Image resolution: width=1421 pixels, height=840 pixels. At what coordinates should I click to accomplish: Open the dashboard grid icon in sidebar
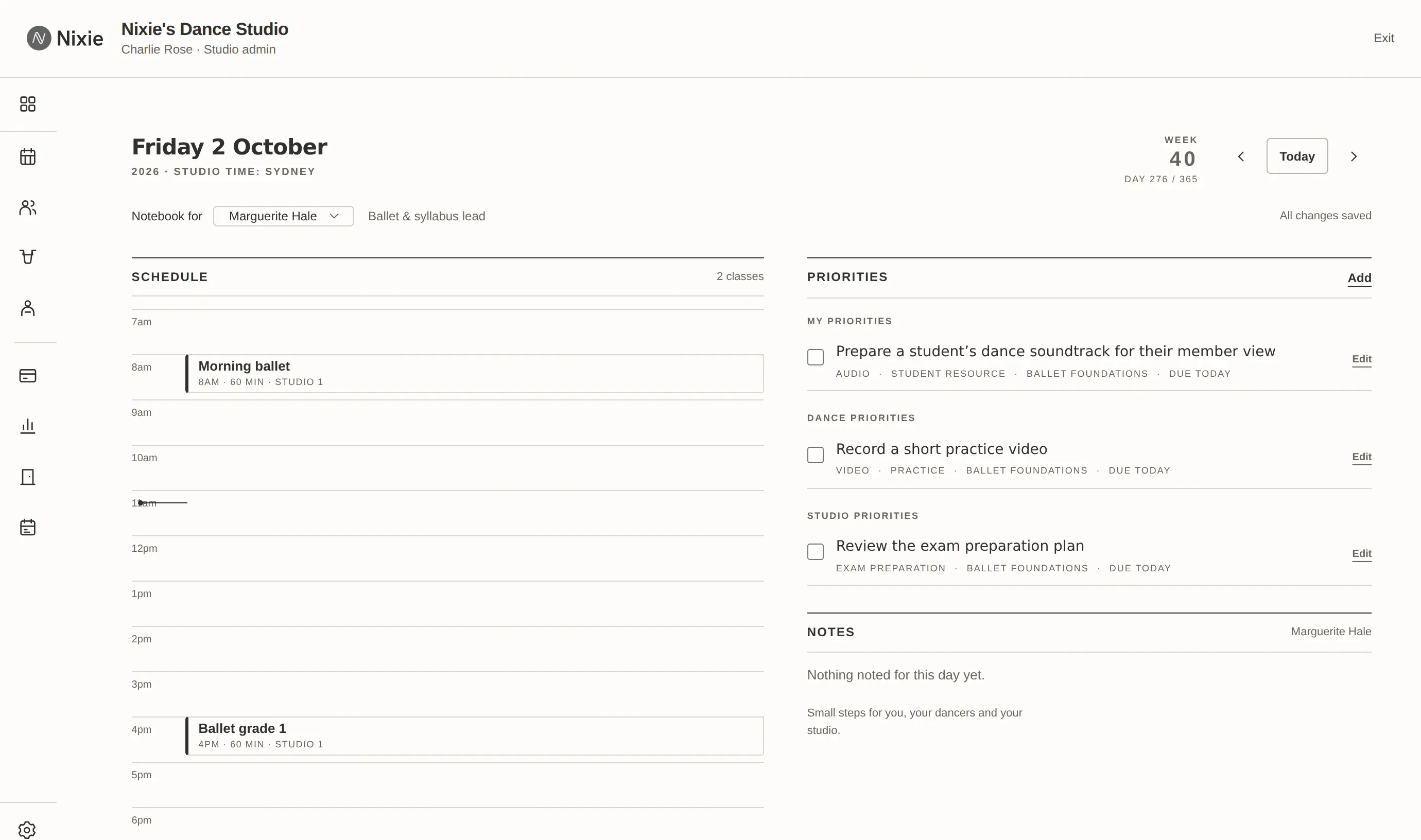(28, 104)
